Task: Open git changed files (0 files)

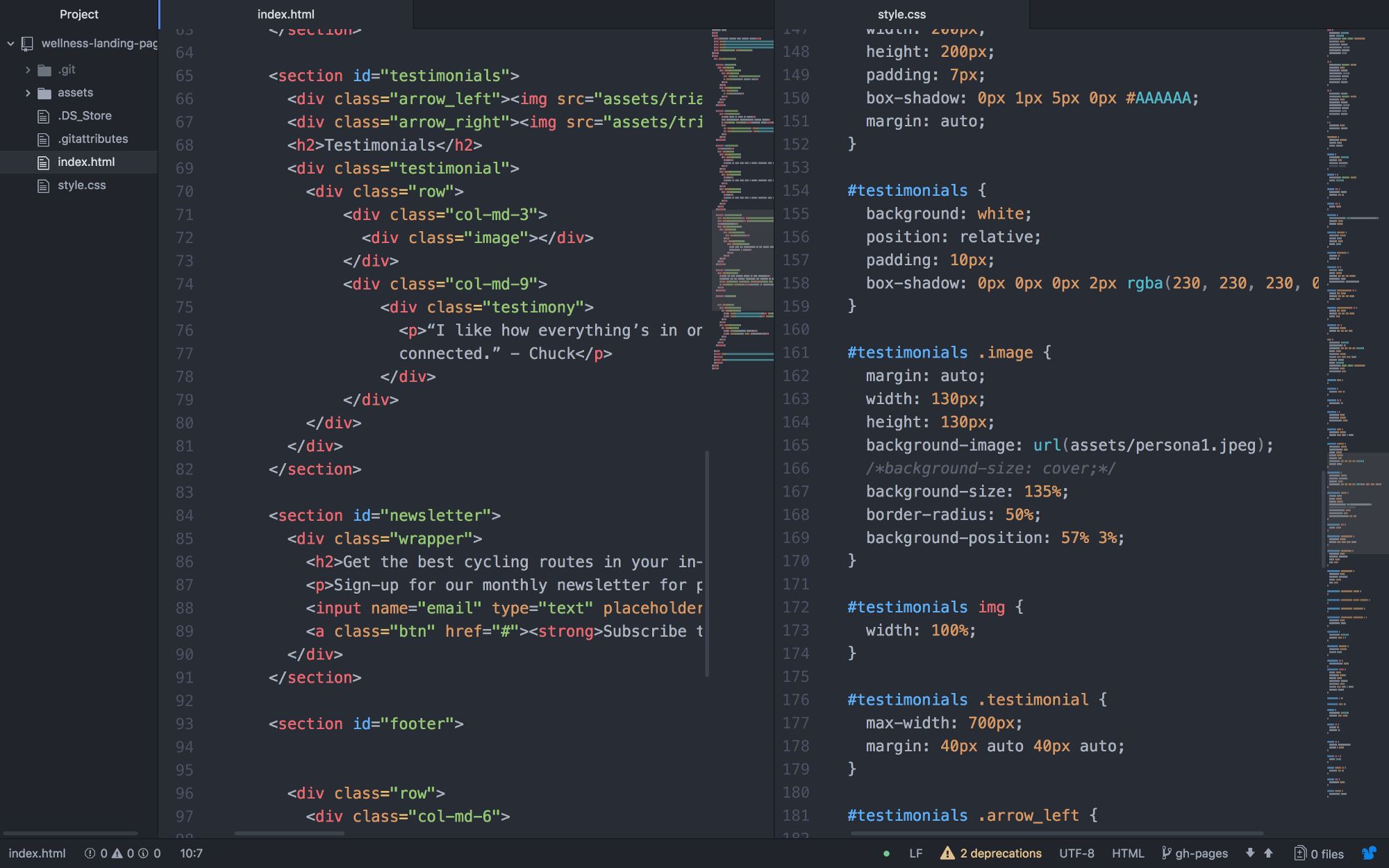Action: pos(1320,853)
